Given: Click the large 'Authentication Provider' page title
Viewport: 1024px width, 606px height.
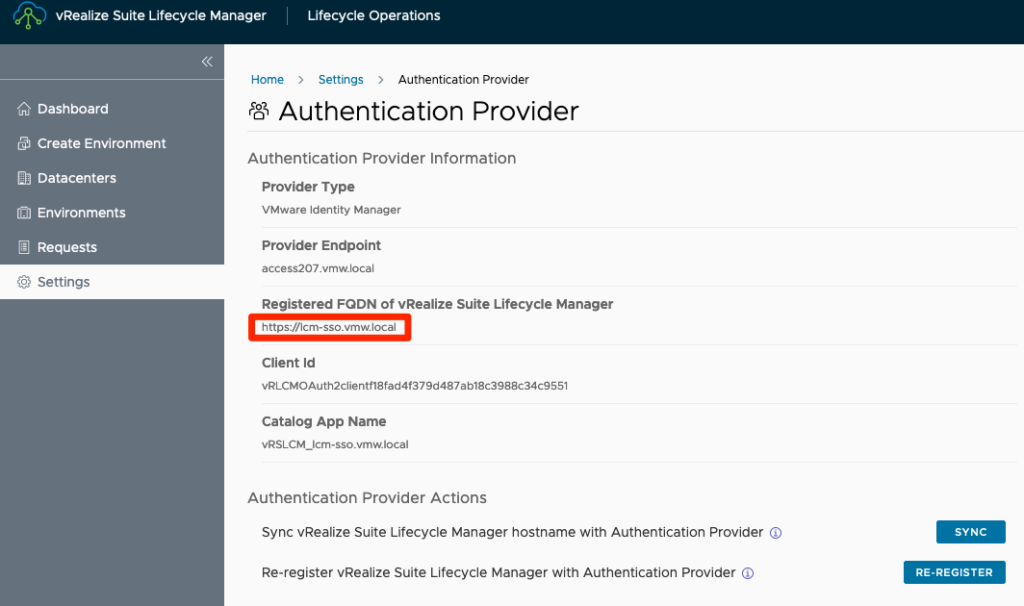Looking at the screenshot, I should pyautogui.click(x=429, y=111).
